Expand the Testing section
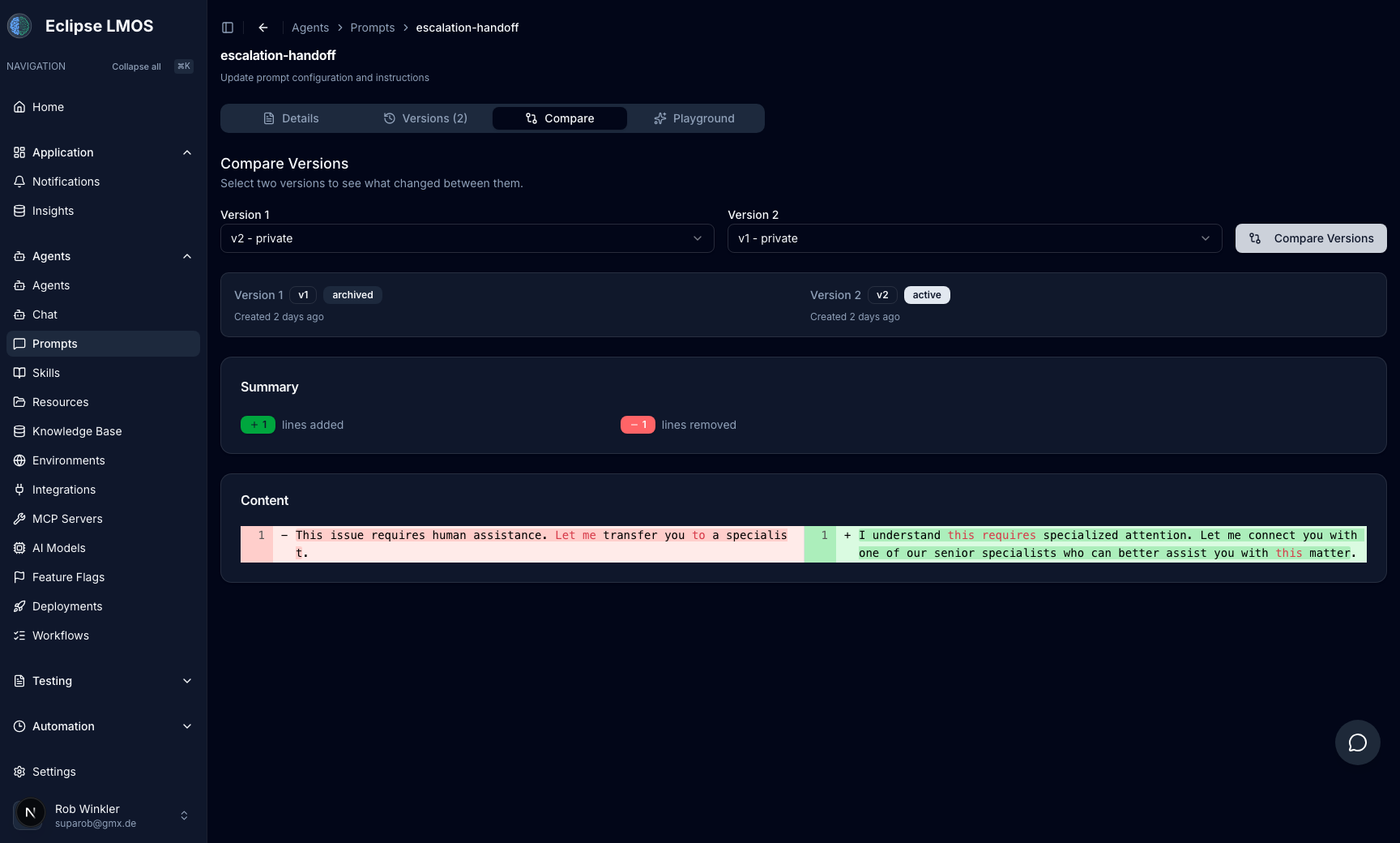This screenshot has width=1400, height=843. pyautogui.click(x=103, y=681)
